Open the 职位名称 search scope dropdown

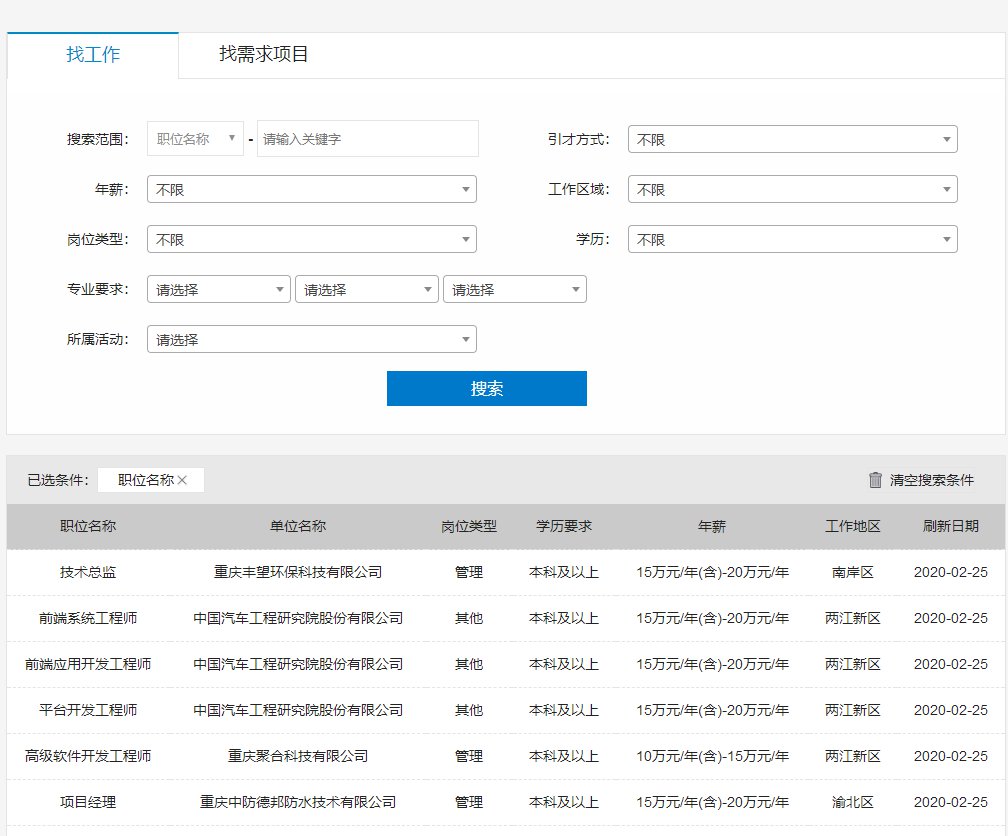click(195, 139)
